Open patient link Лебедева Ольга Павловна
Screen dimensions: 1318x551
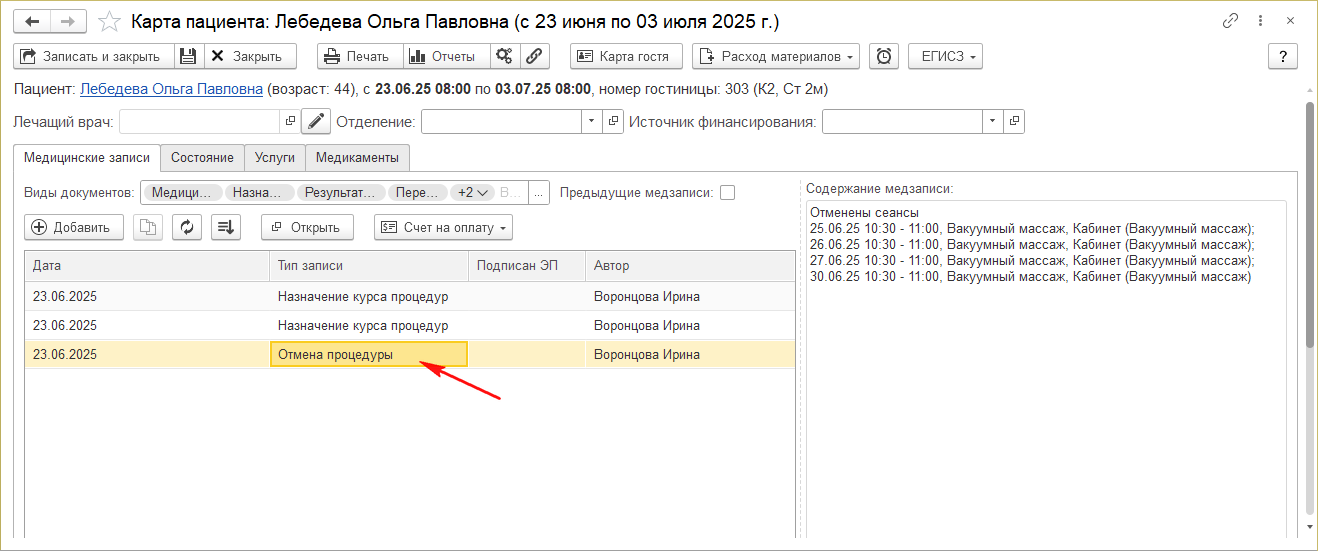tap(171, 89)
